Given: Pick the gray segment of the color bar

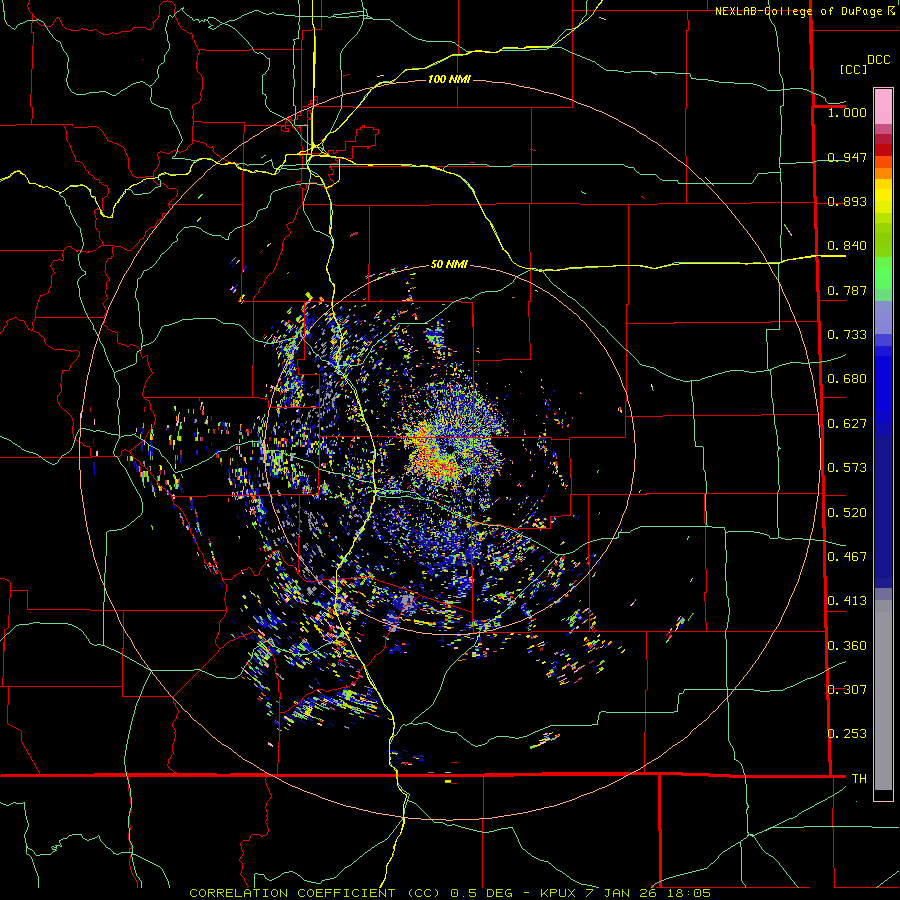Looking at the screenshot, I should (883, 695).
